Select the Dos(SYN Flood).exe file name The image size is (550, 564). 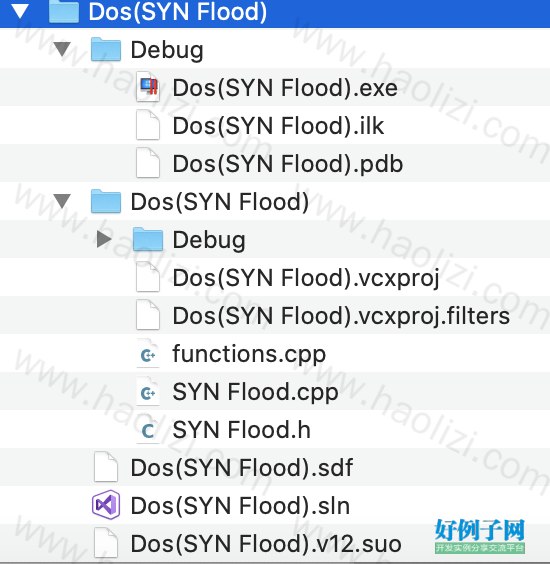[285, 88]
